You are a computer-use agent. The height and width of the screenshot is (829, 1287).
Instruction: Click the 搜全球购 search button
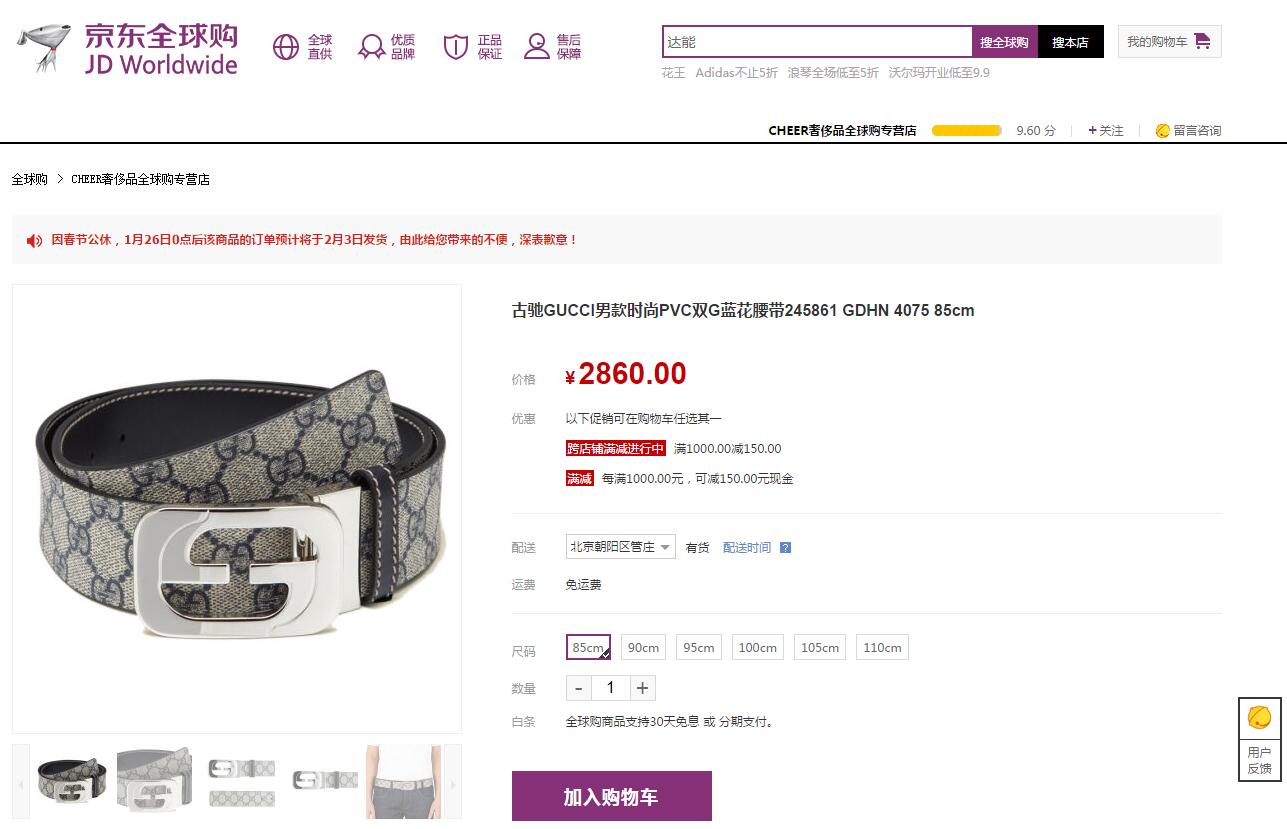[x=1004, y=42]
